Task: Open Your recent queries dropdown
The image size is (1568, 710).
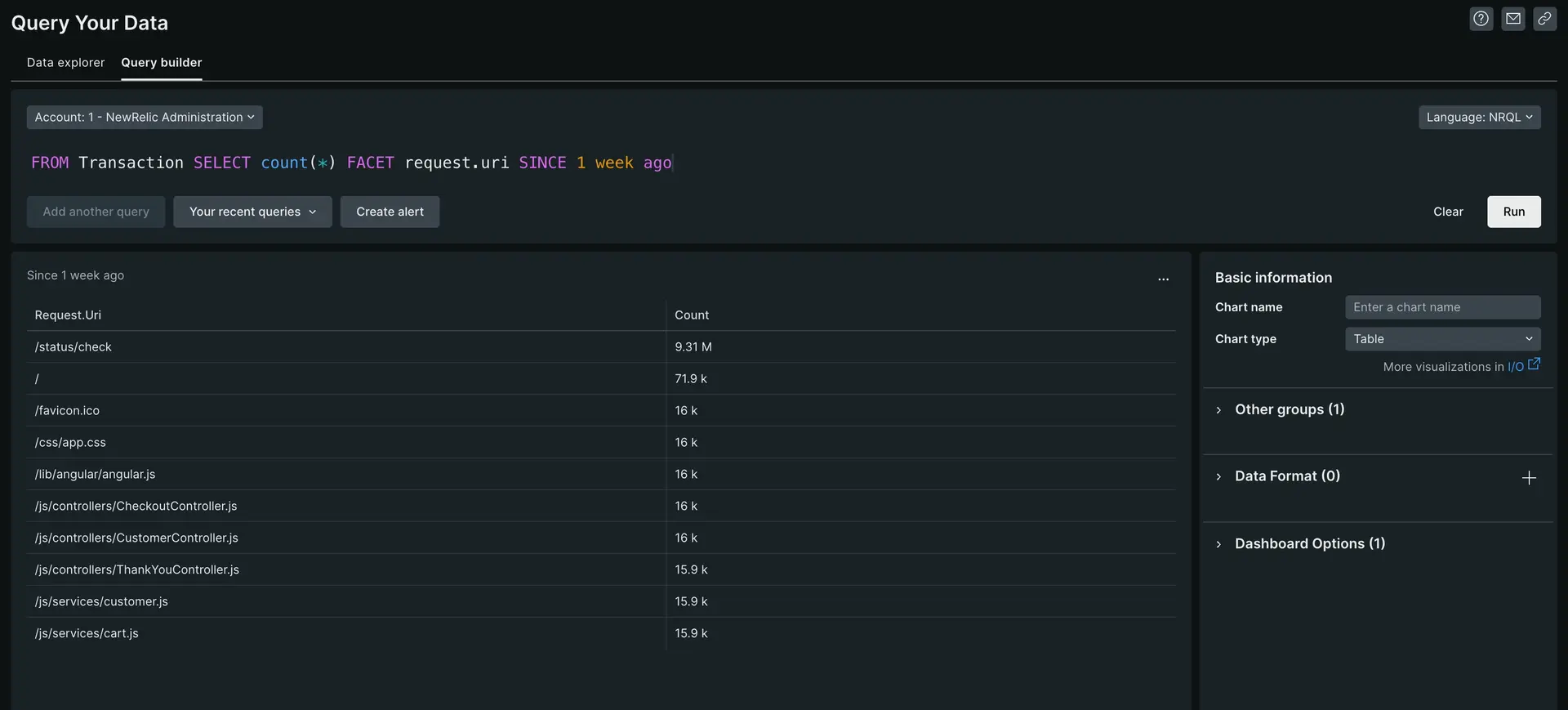Action: coord(252,212)
